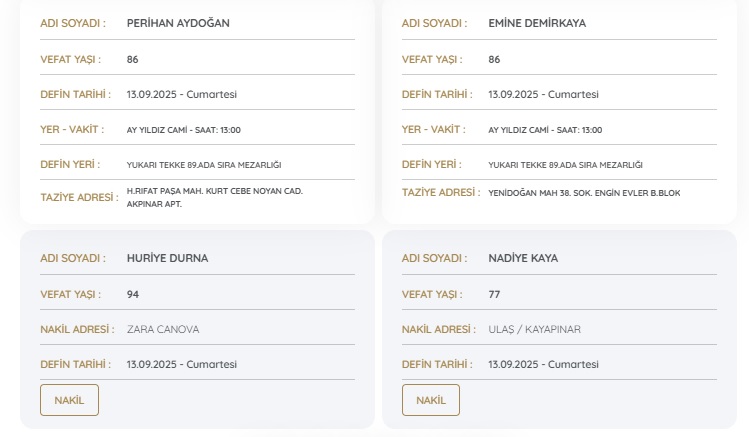Click the name Huriye Durna

pyautogui.click(x=167, y=258)
